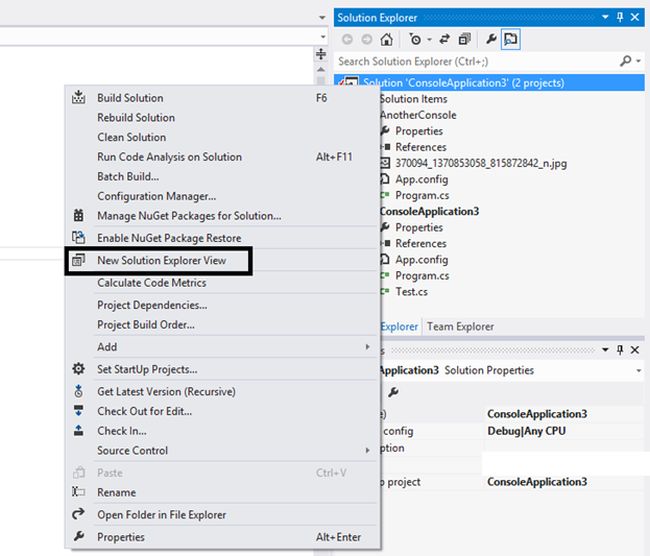This screenshot has width=650, height=556.
Task: Select Properties under AnotherConsole
Action: click(419, 131)
